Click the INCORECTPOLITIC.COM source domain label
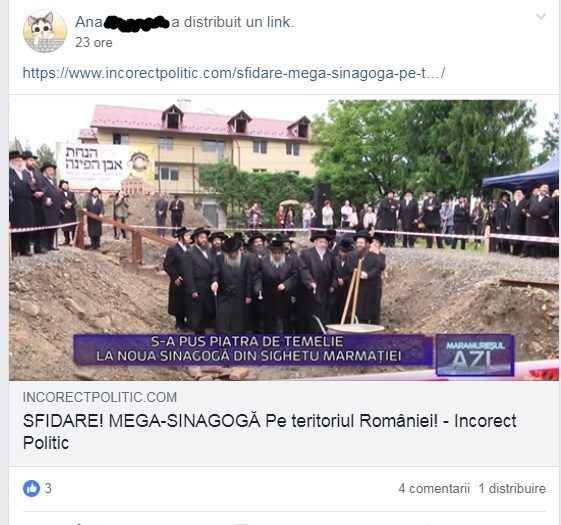 click(x=100, y=397)
